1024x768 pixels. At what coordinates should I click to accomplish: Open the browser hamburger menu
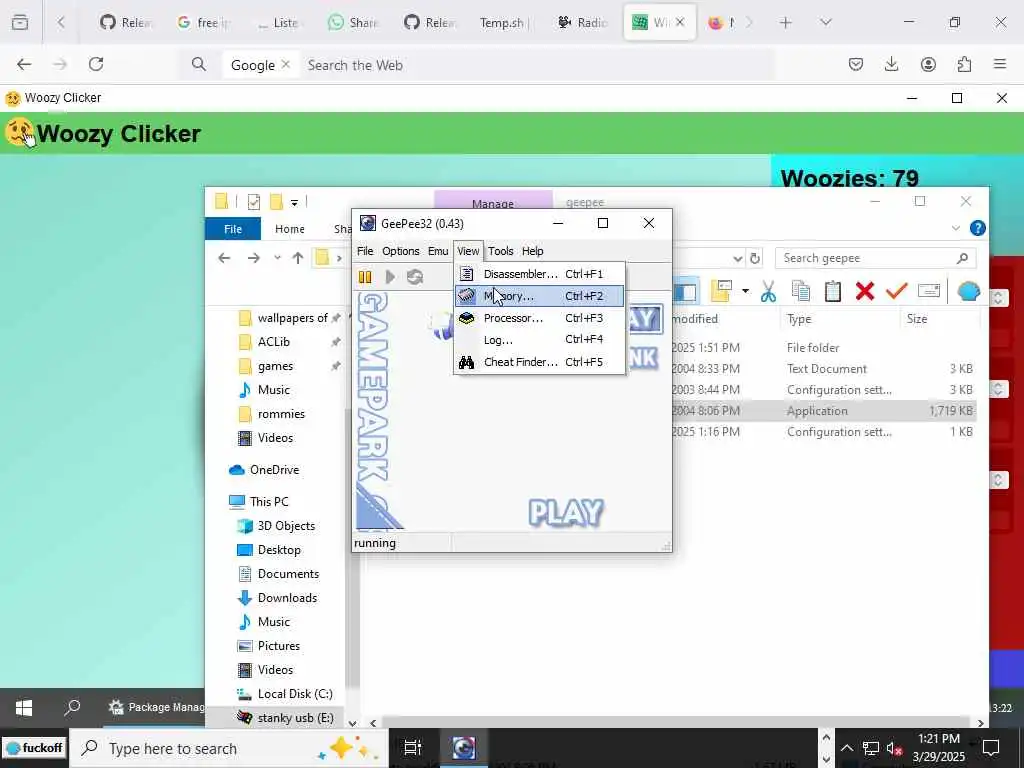click(x=1000, y=64)
